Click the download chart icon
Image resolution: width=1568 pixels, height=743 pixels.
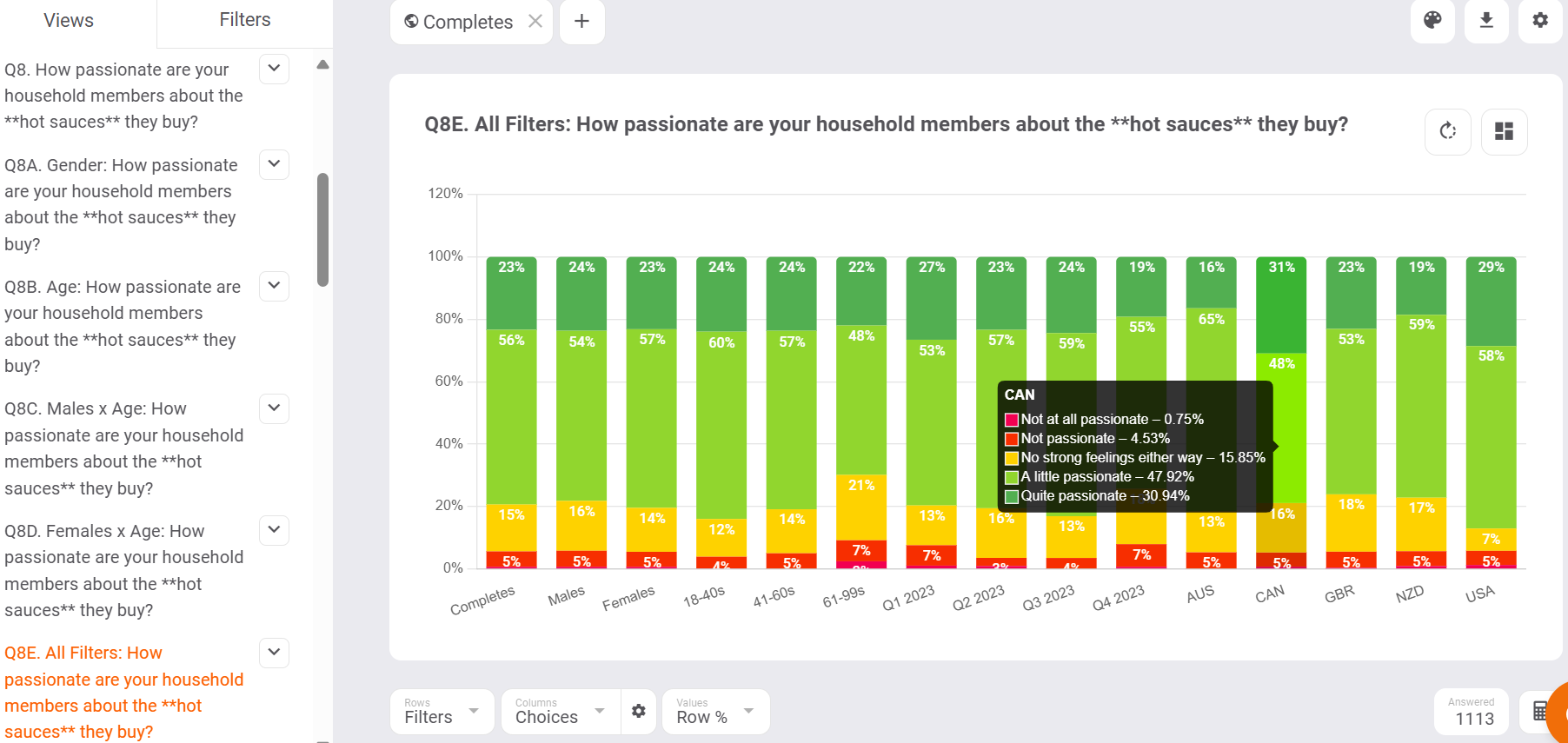[x=1486, y=20]
